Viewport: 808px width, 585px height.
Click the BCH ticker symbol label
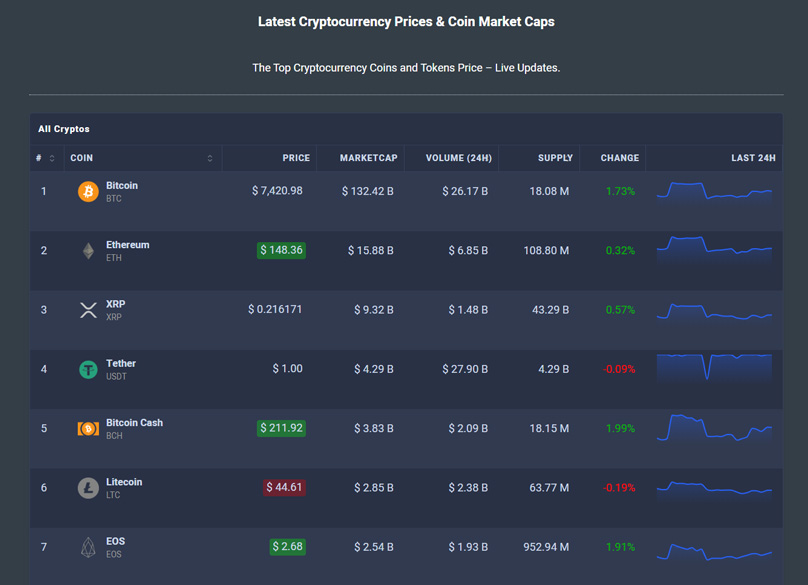point(114,436)
